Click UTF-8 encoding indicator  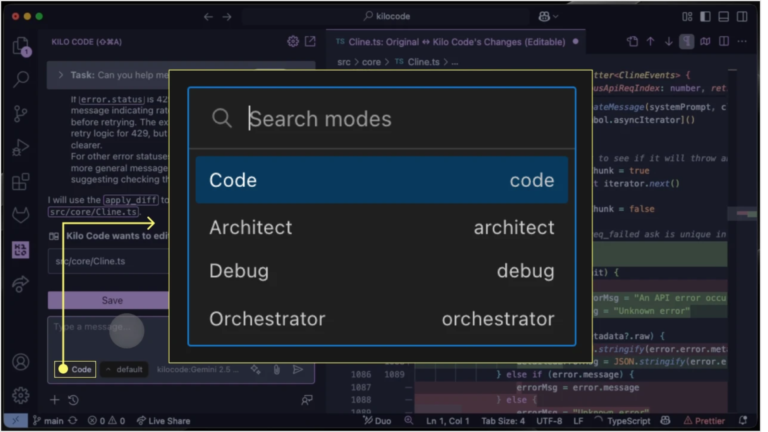click(549, 421)
